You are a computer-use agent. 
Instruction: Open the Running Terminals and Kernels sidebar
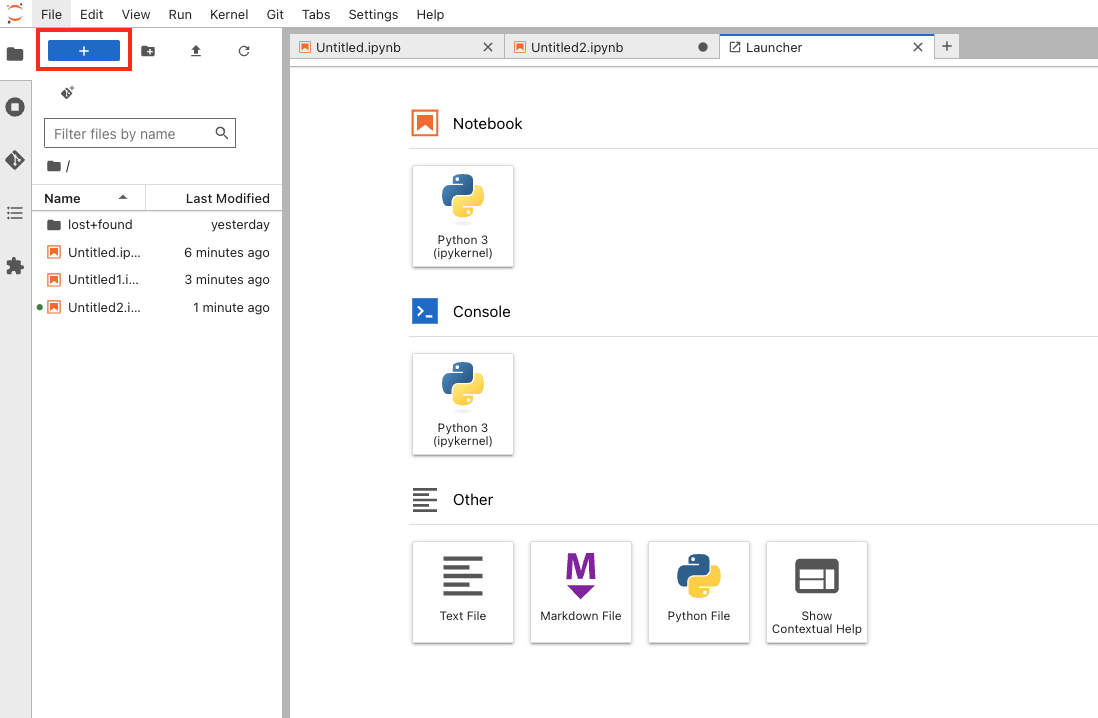coord(15,107)
